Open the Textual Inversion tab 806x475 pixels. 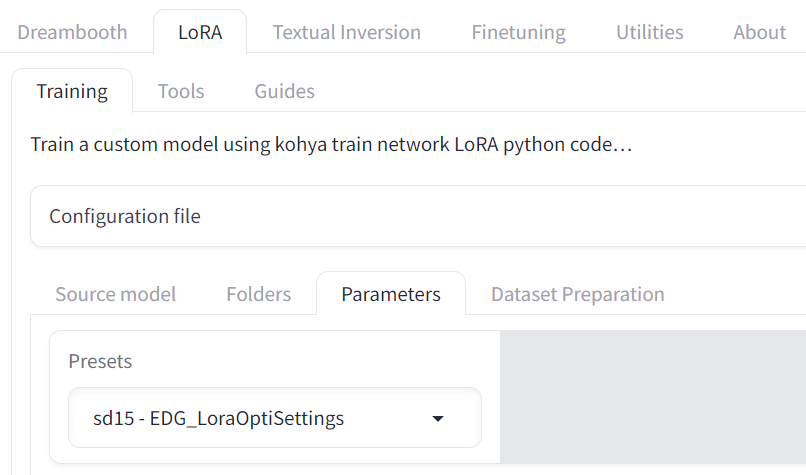click(x=346, y=32)
